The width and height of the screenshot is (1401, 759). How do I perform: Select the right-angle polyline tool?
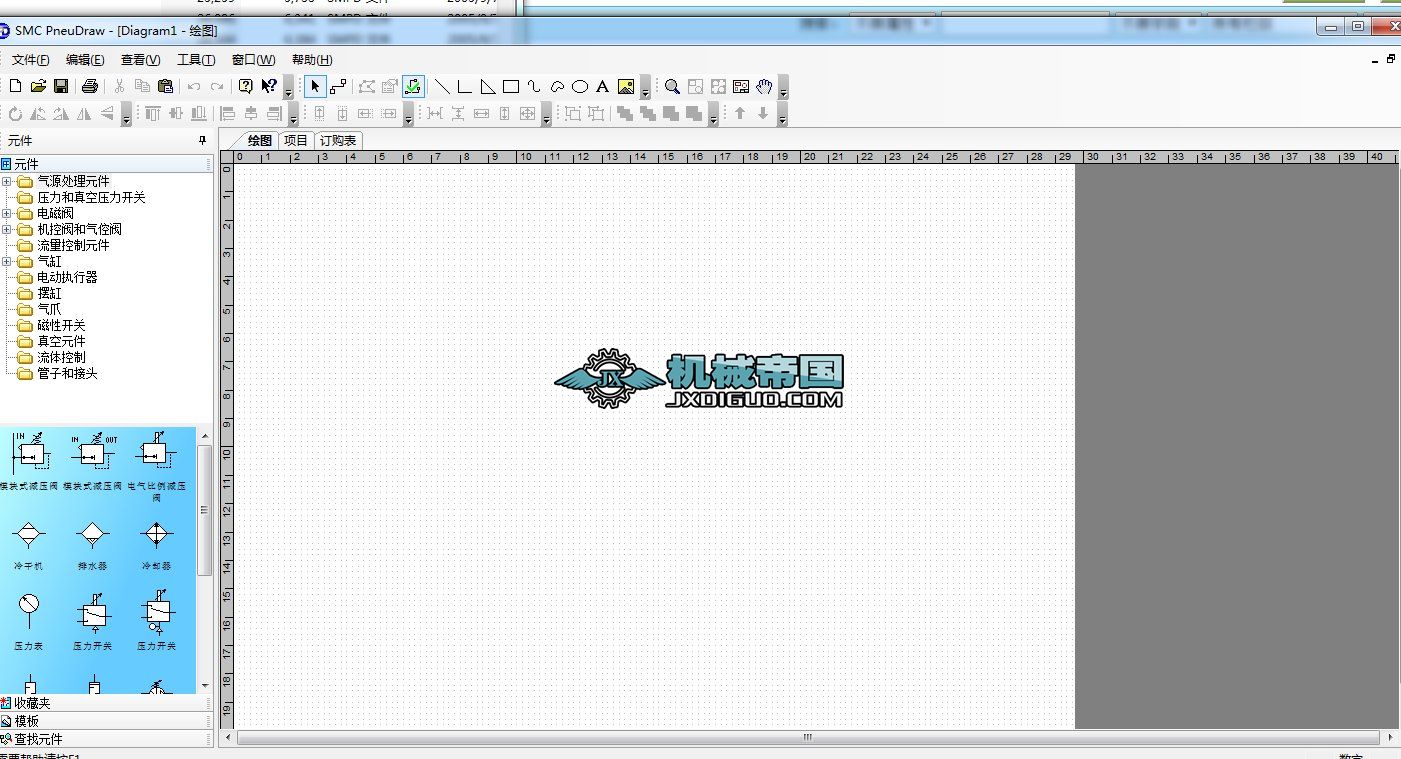tap(464, 87)
